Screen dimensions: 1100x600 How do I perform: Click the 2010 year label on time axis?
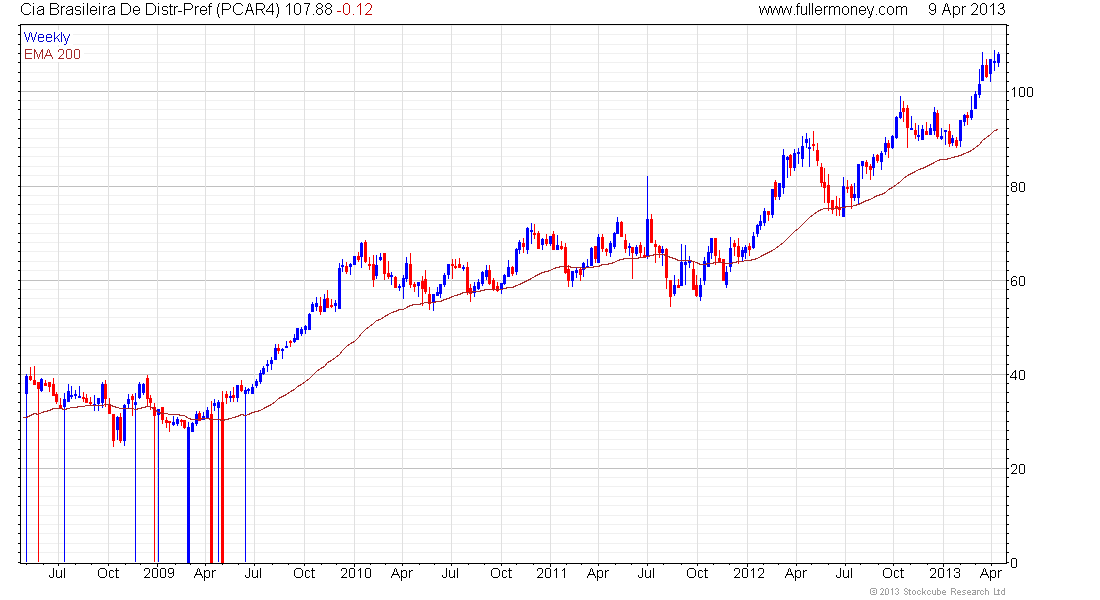tap(356, 573)
